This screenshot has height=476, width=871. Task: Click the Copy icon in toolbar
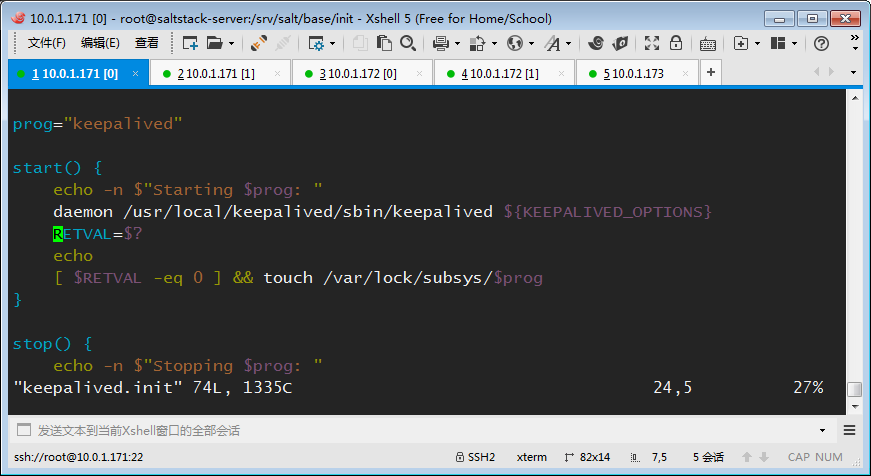click(x=360, y=43)
